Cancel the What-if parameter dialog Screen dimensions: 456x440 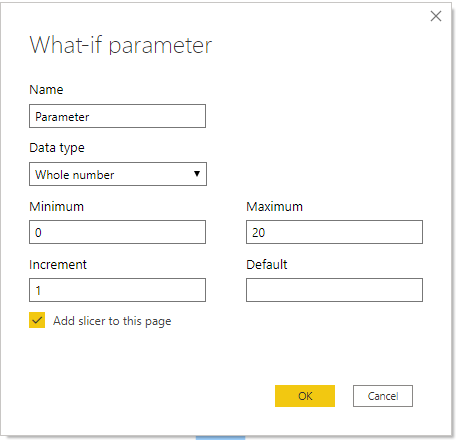click(383, 396)
